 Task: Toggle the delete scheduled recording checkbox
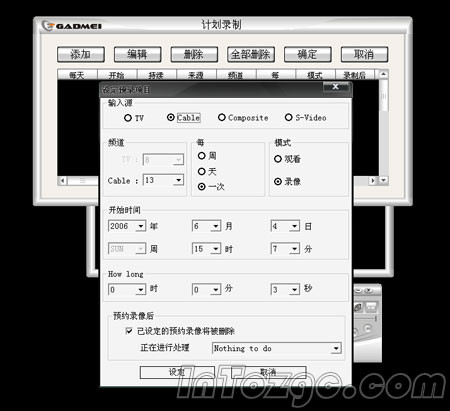pyautogui.click(x=129, y=331)
